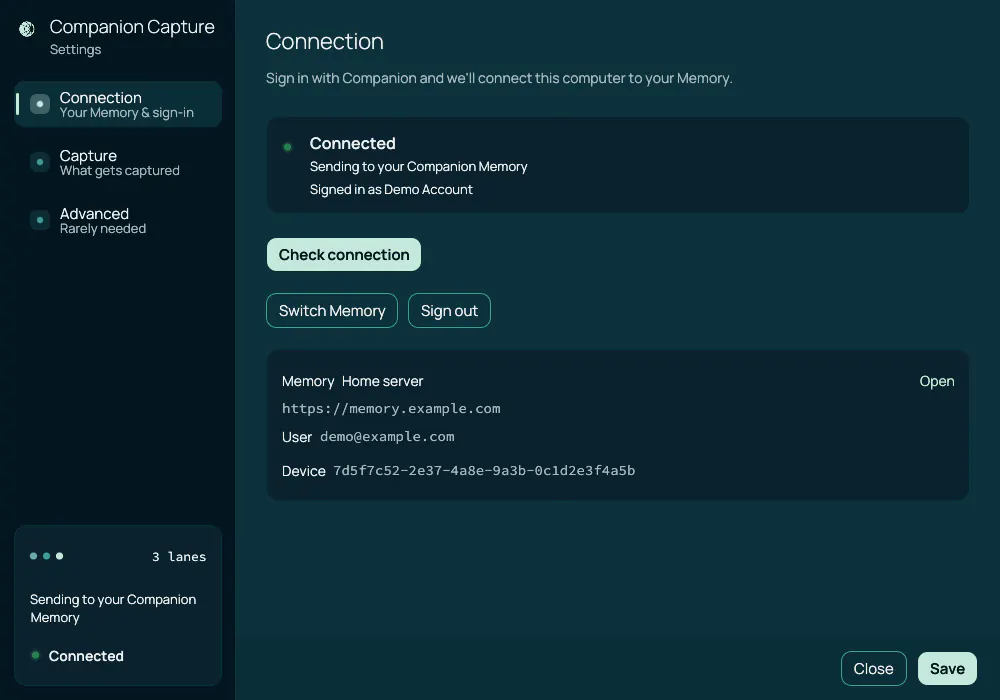
Task: Switch to the Capture settings tab
Action: pos(118,162)
